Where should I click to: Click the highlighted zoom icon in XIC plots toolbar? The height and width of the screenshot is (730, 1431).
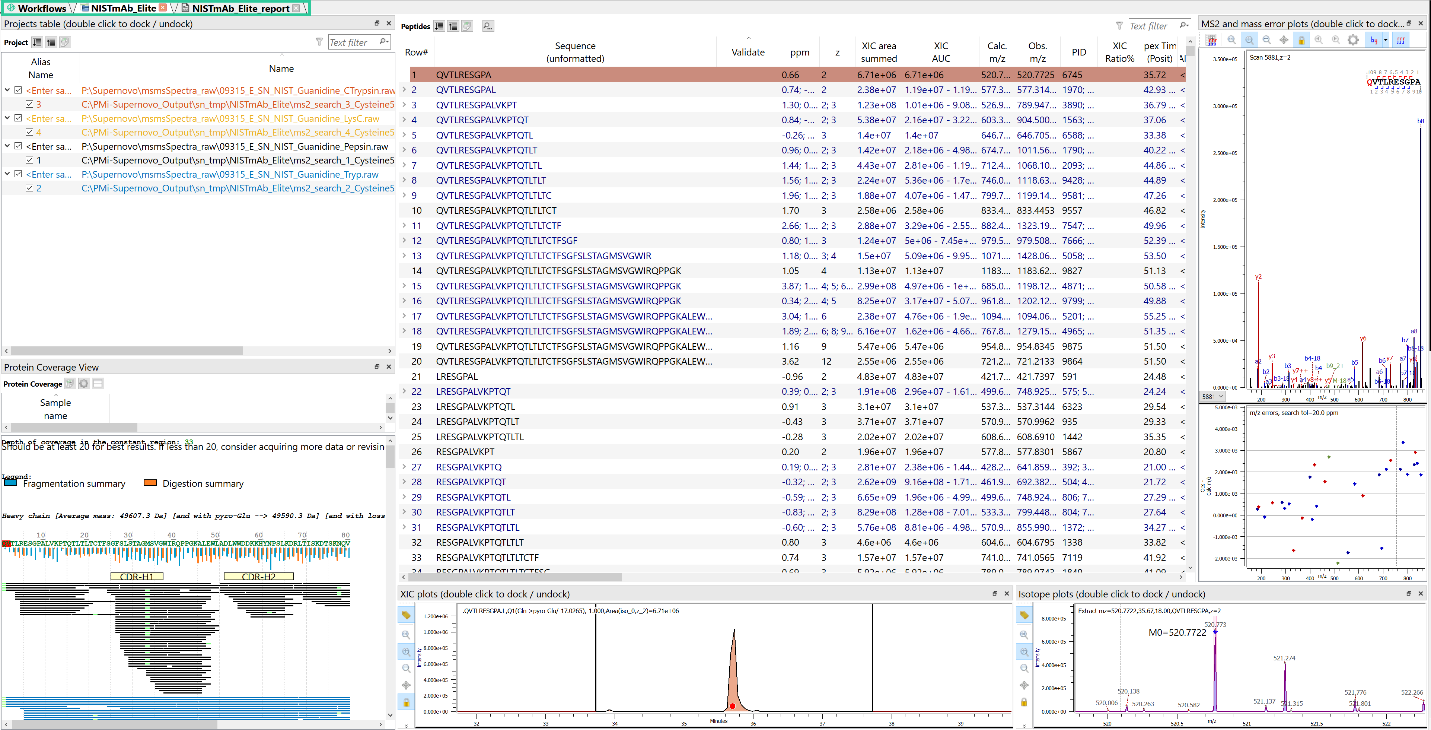(x=406, y=651)
